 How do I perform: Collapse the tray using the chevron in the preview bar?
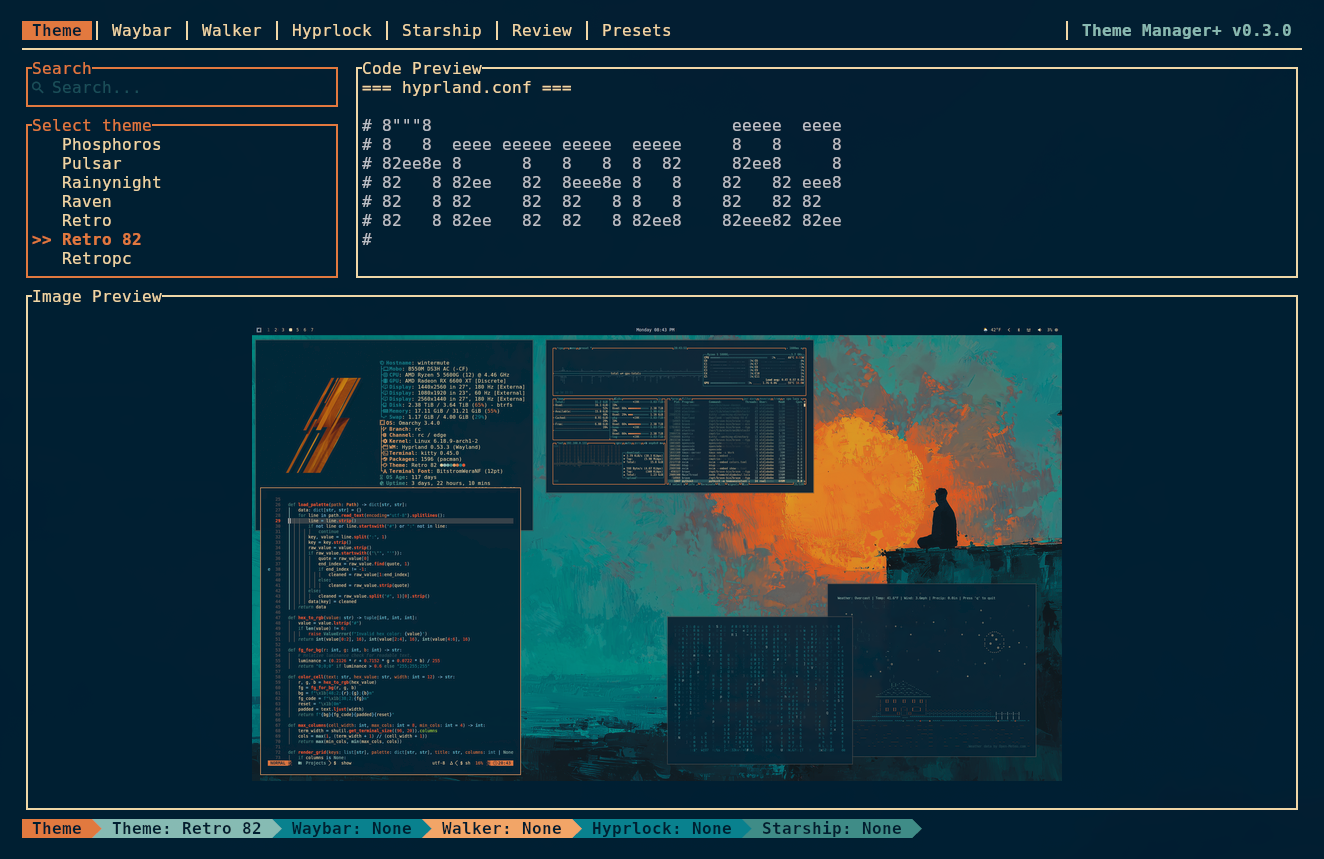pos(1009,329)
